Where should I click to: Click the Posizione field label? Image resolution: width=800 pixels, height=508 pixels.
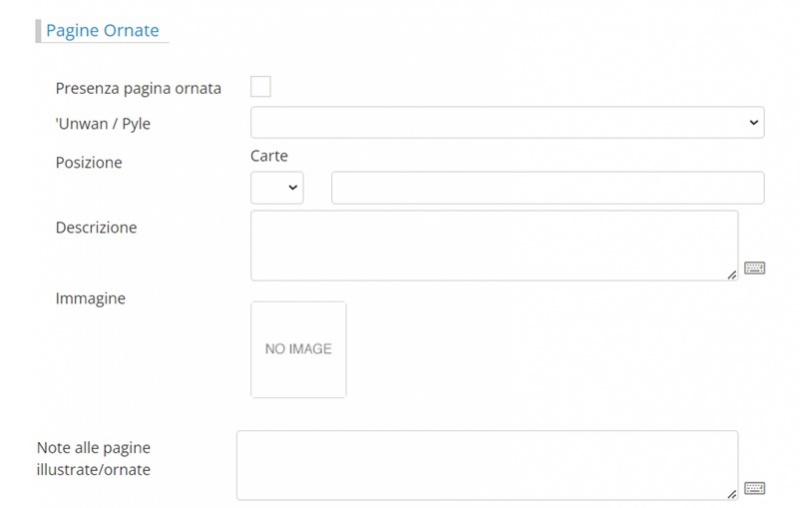[x=88, y=162]
